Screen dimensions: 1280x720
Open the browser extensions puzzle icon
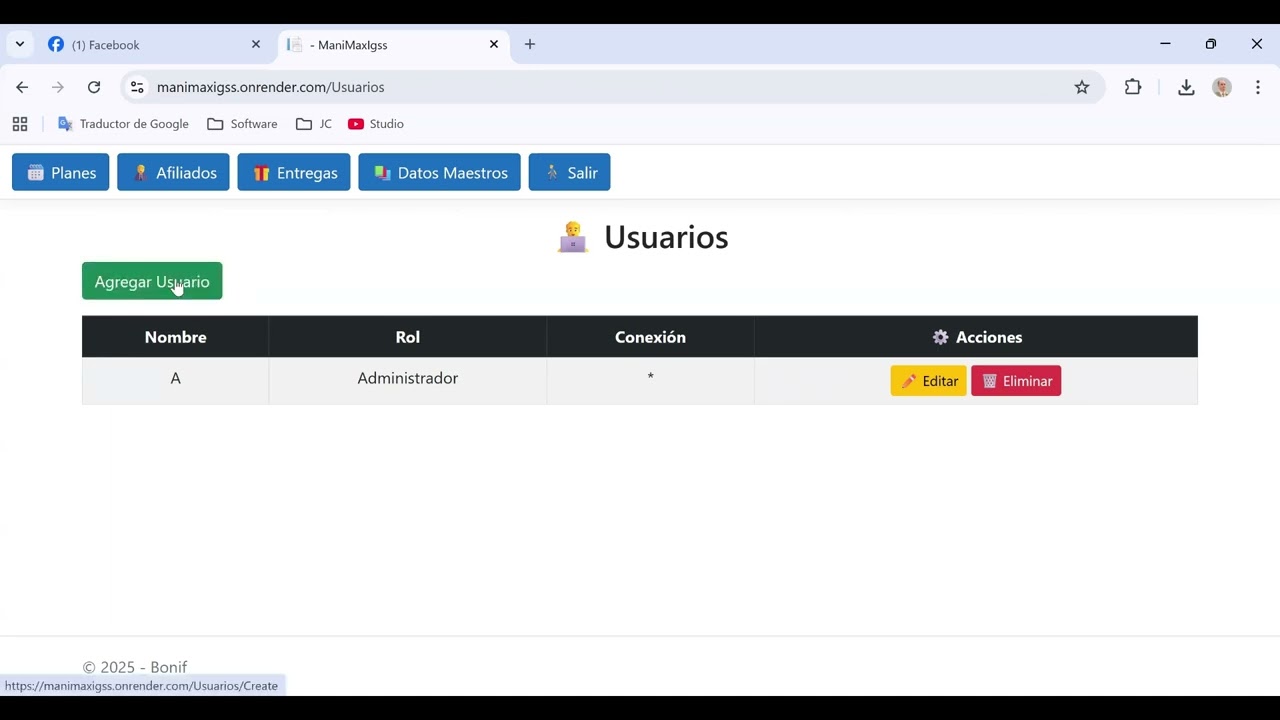[1133, 87]
